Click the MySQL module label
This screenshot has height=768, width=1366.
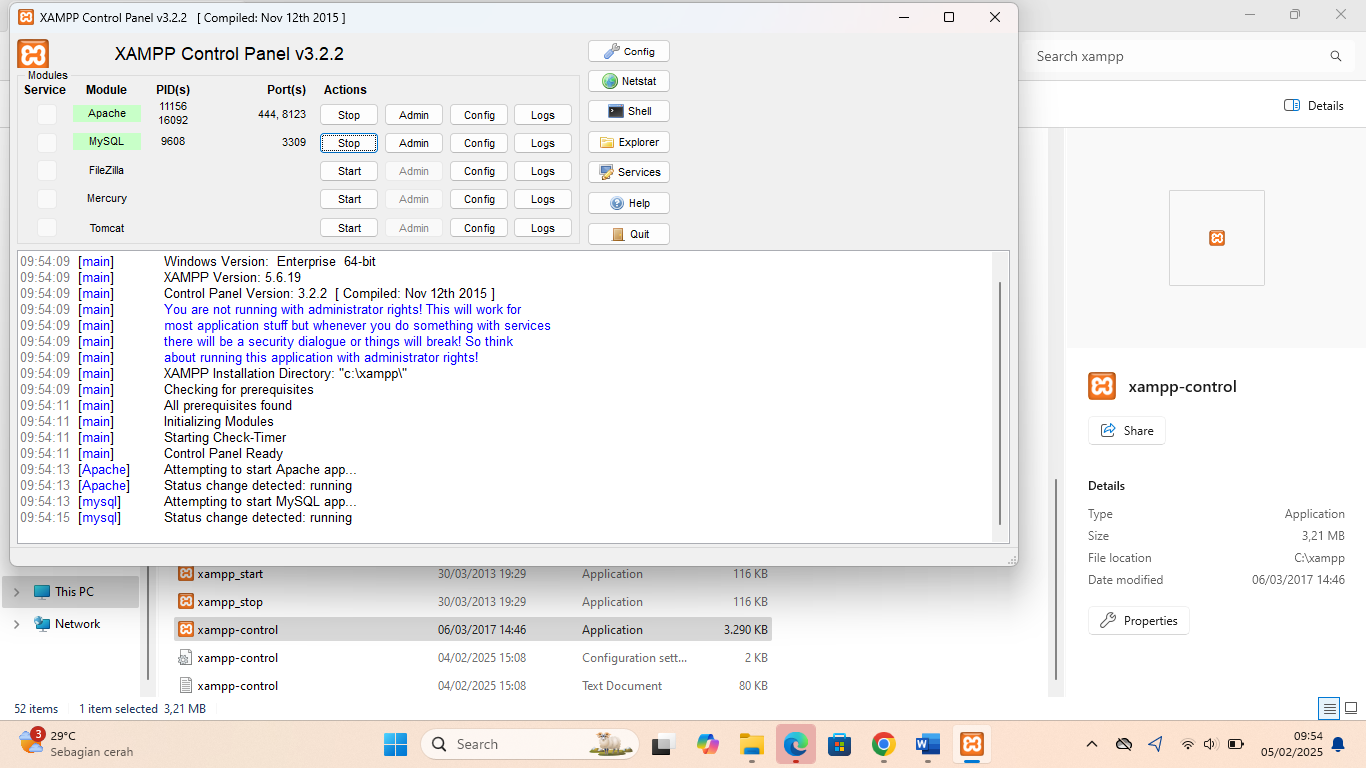click(x=107, y=142)
